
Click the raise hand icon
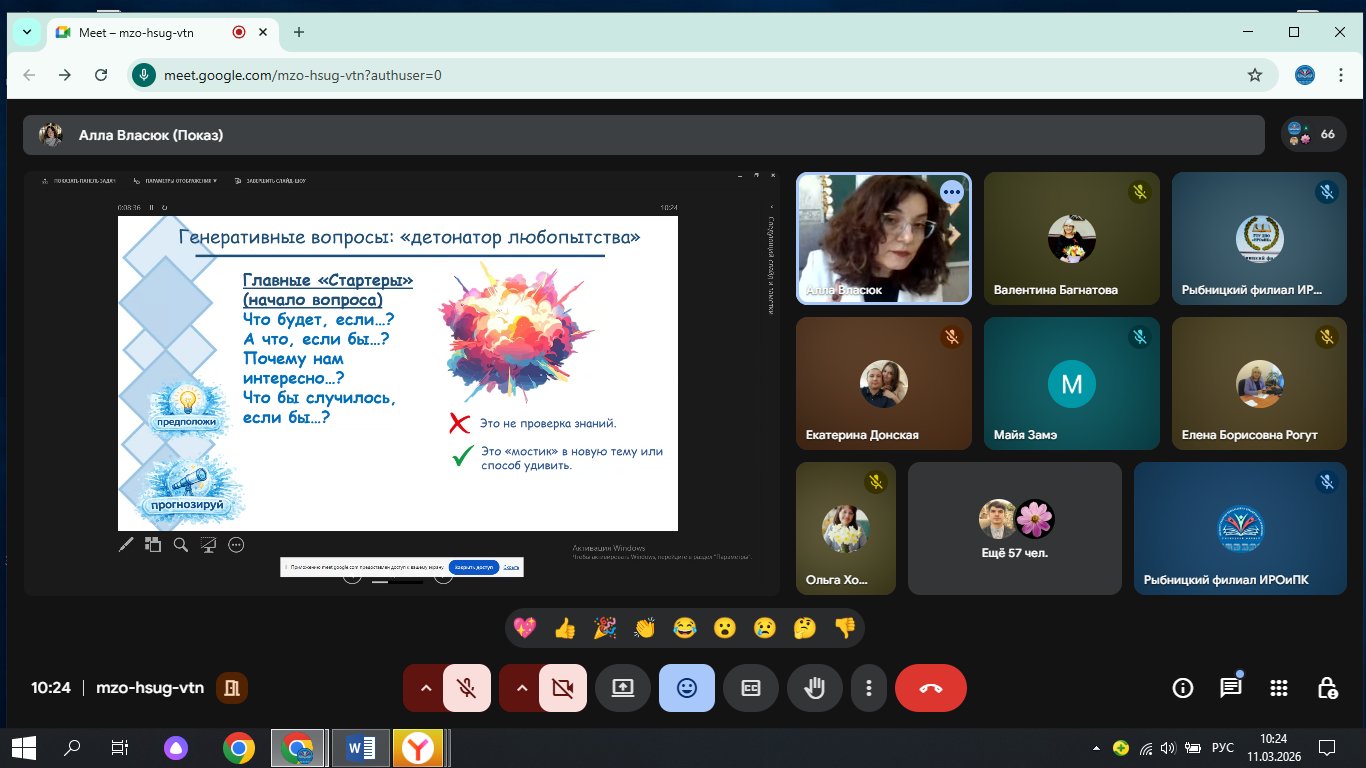click(x=815, y=688)
